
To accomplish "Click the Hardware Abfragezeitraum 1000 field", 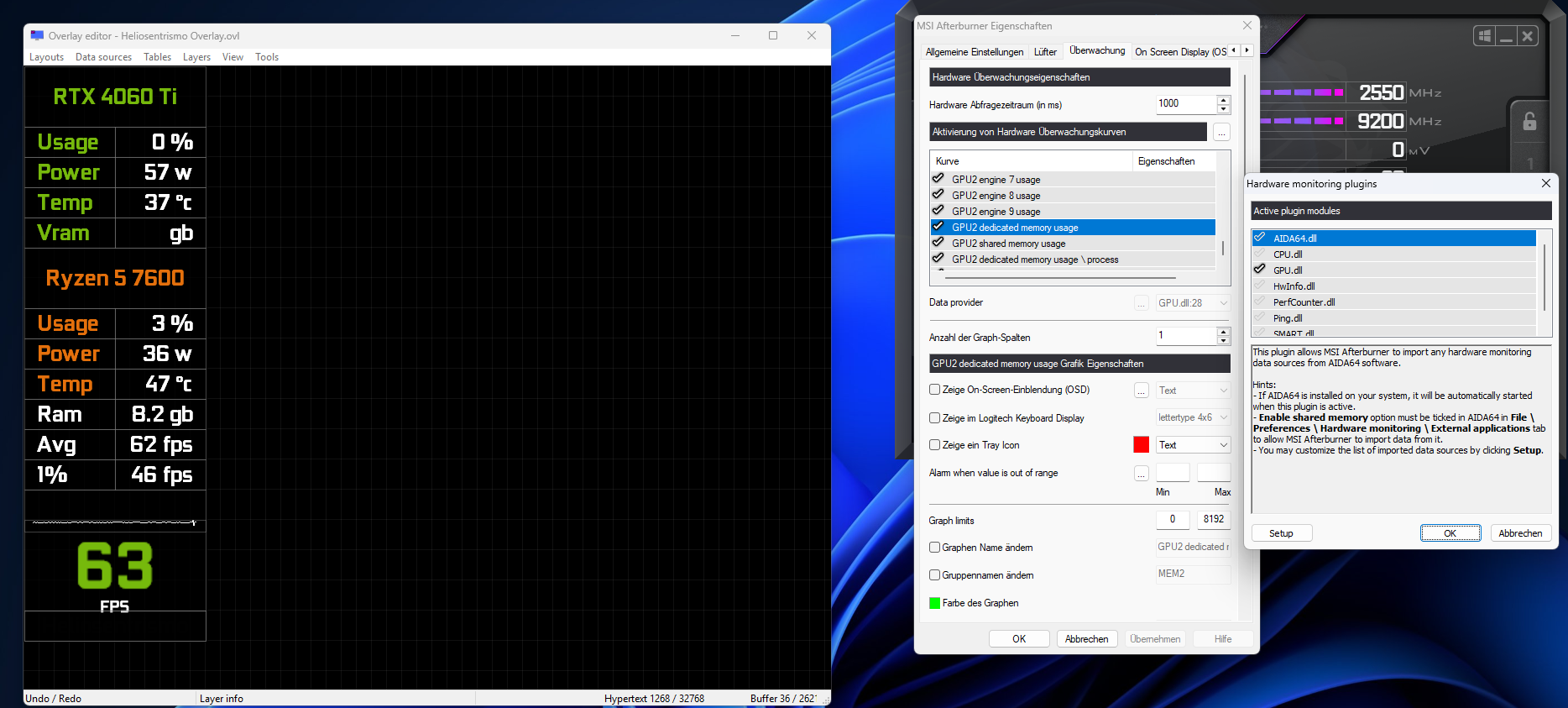I will pos(1186,104).
